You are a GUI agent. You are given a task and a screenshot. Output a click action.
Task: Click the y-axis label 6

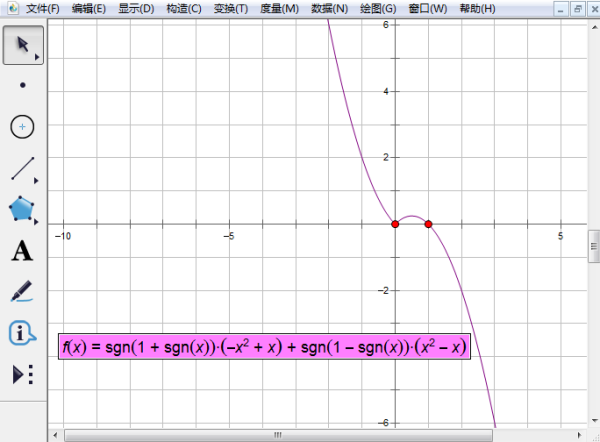(x=385, y=25)
